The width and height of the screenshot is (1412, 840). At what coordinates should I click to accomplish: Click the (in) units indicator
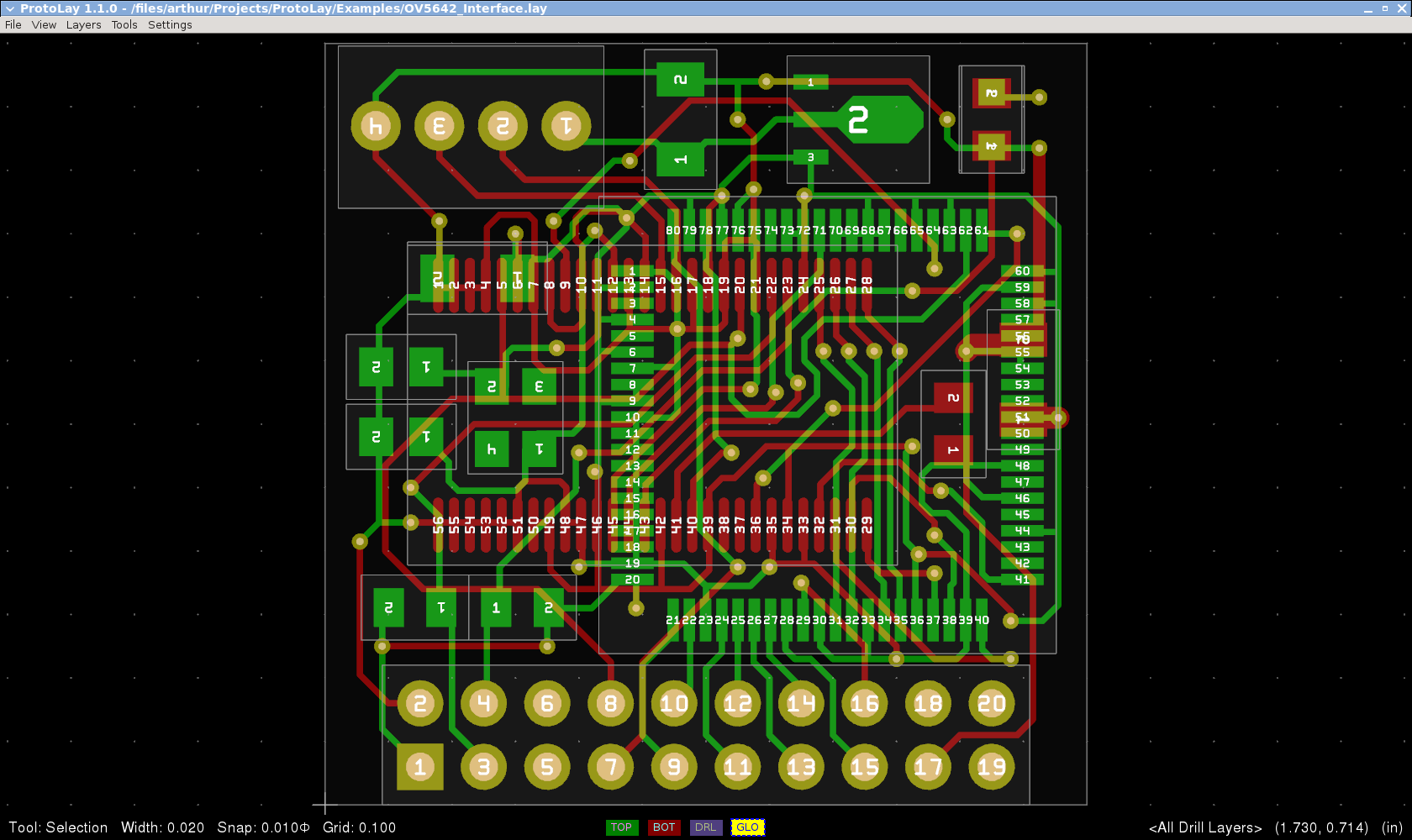tap(1392, 827)
